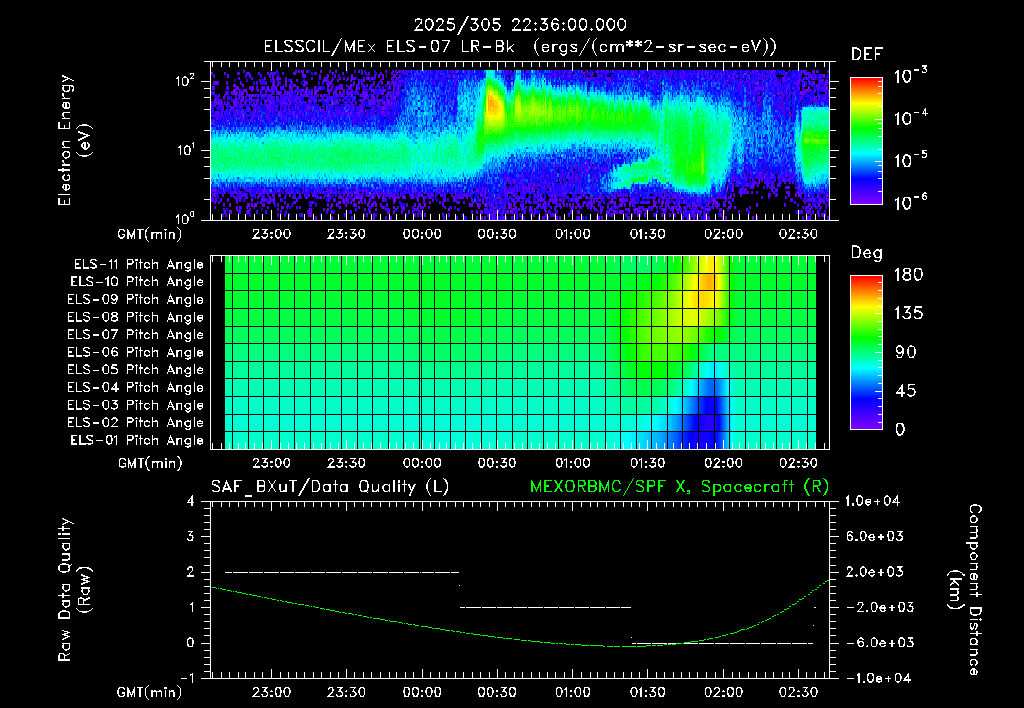Click the 10^0 tick on electron energy axis
Screen dimensions: 1024x708
point(185,217)
